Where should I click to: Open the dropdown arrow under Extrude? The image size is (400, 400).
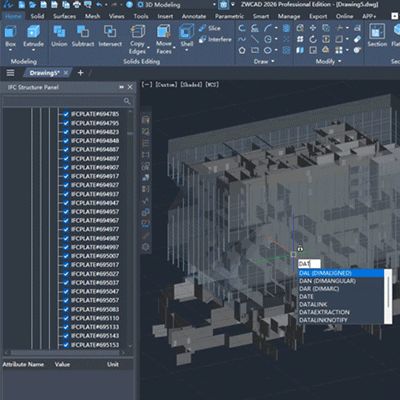click(33, 50)
